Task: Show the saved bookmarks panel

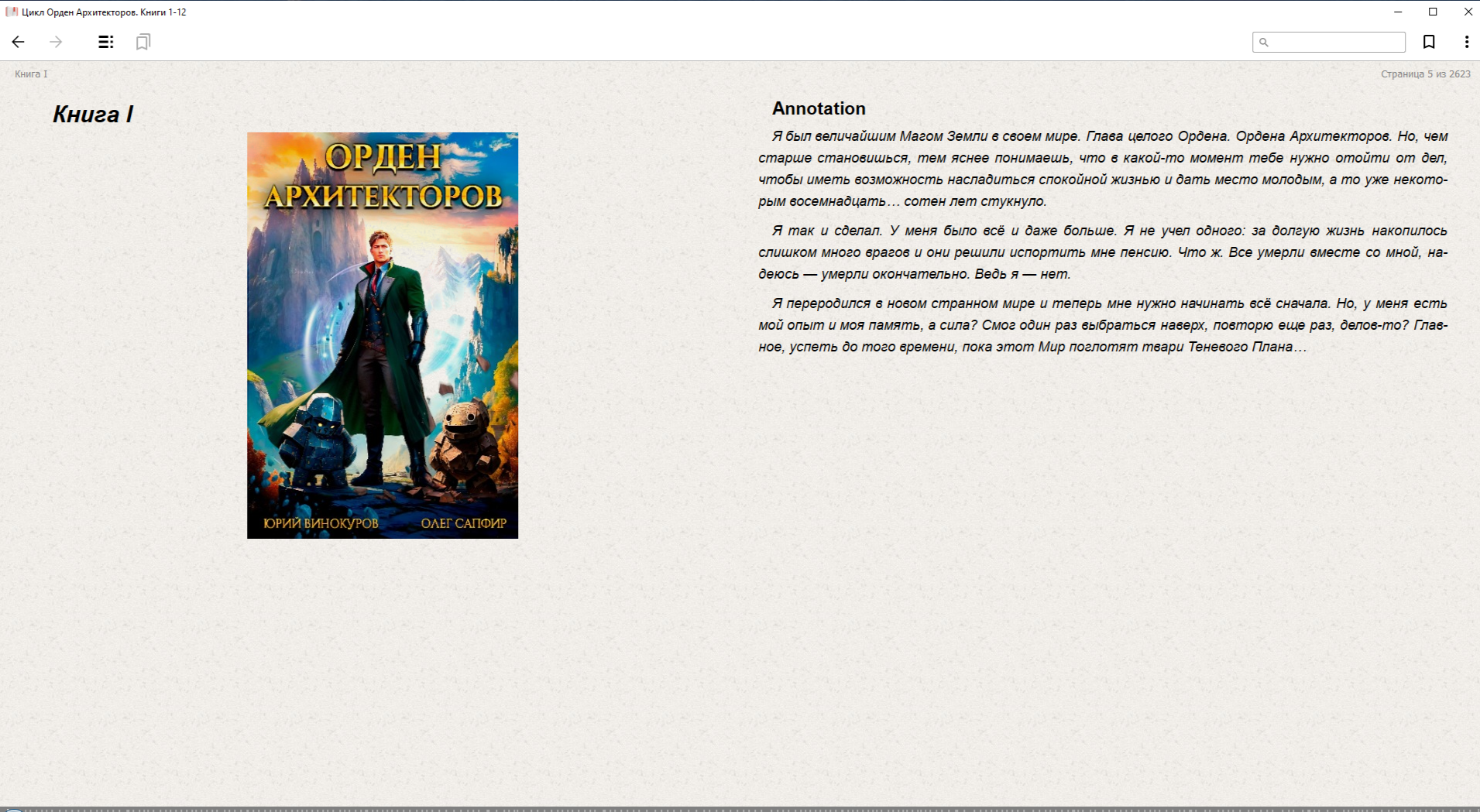Action: (143, 42)
